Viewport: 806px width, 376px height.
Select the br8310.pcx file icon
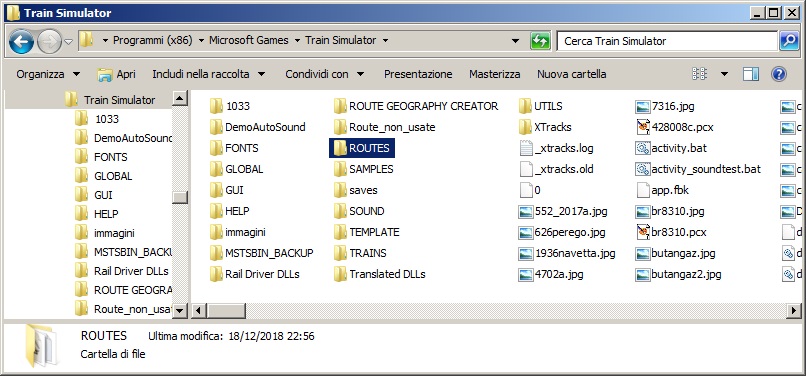(643, 232)
